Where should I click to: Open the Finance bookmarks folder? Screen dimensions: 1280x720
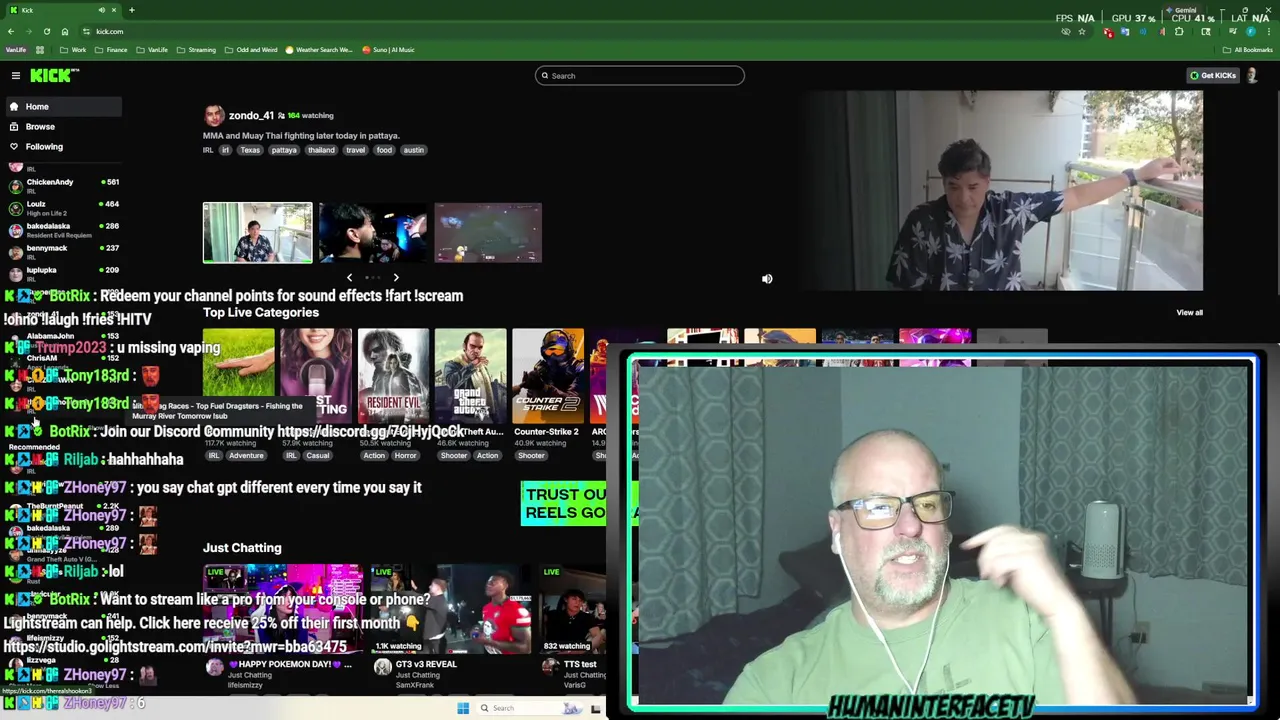(x=111, y=50)
